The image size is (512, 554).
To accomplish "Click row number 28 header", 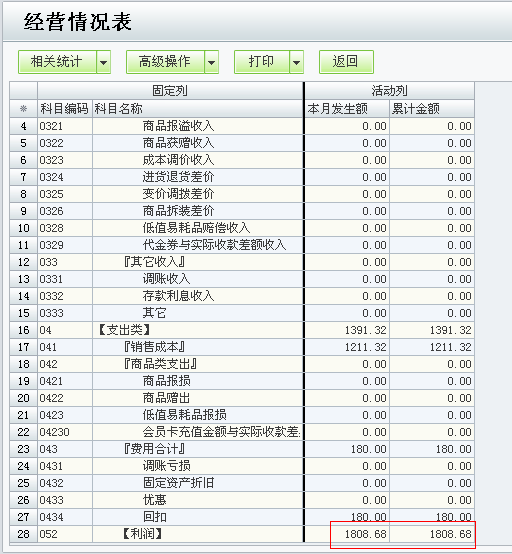I will (x=23, y=534).
